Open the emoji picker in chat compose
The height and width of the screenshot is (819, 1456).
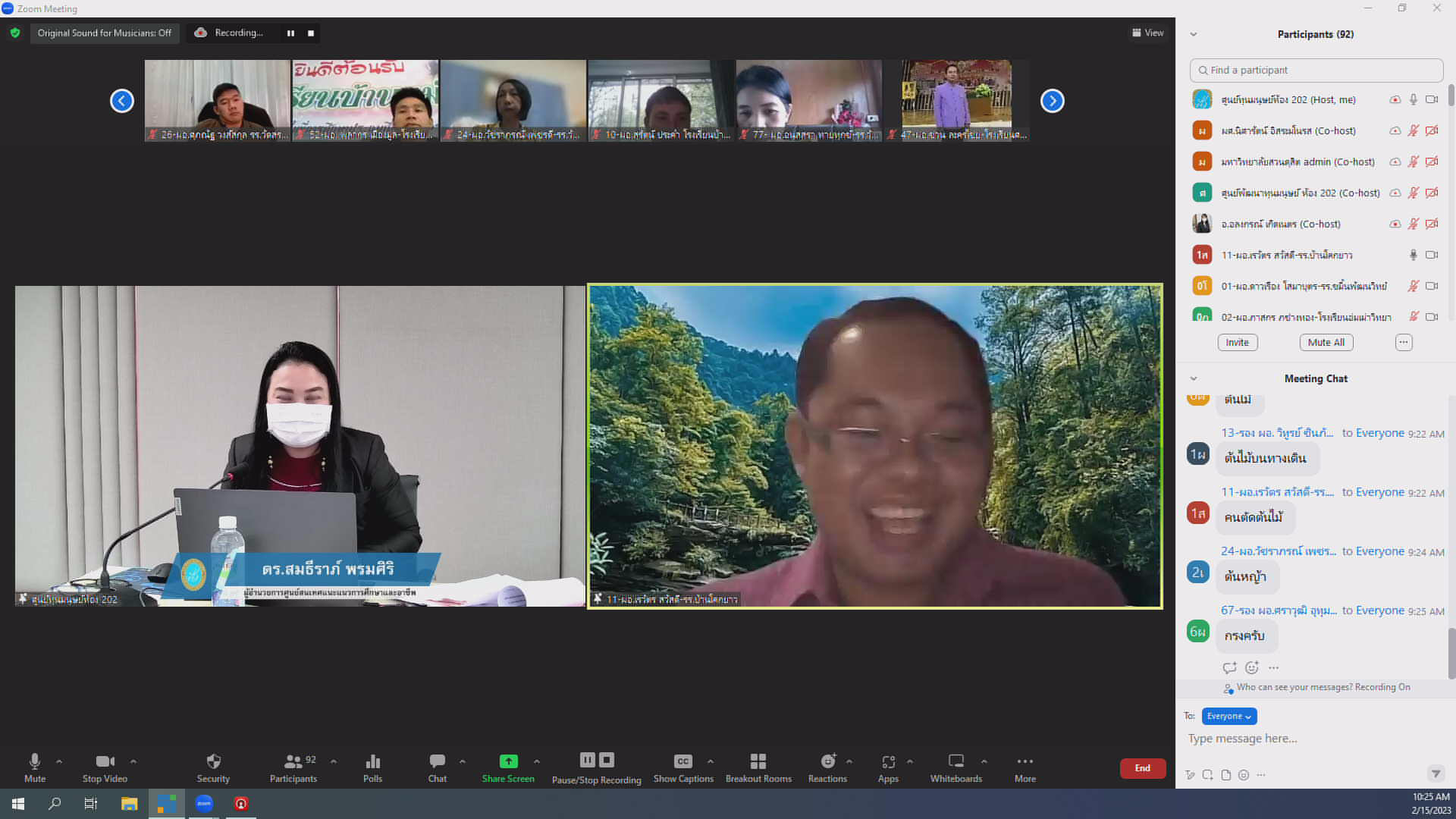1244,774
